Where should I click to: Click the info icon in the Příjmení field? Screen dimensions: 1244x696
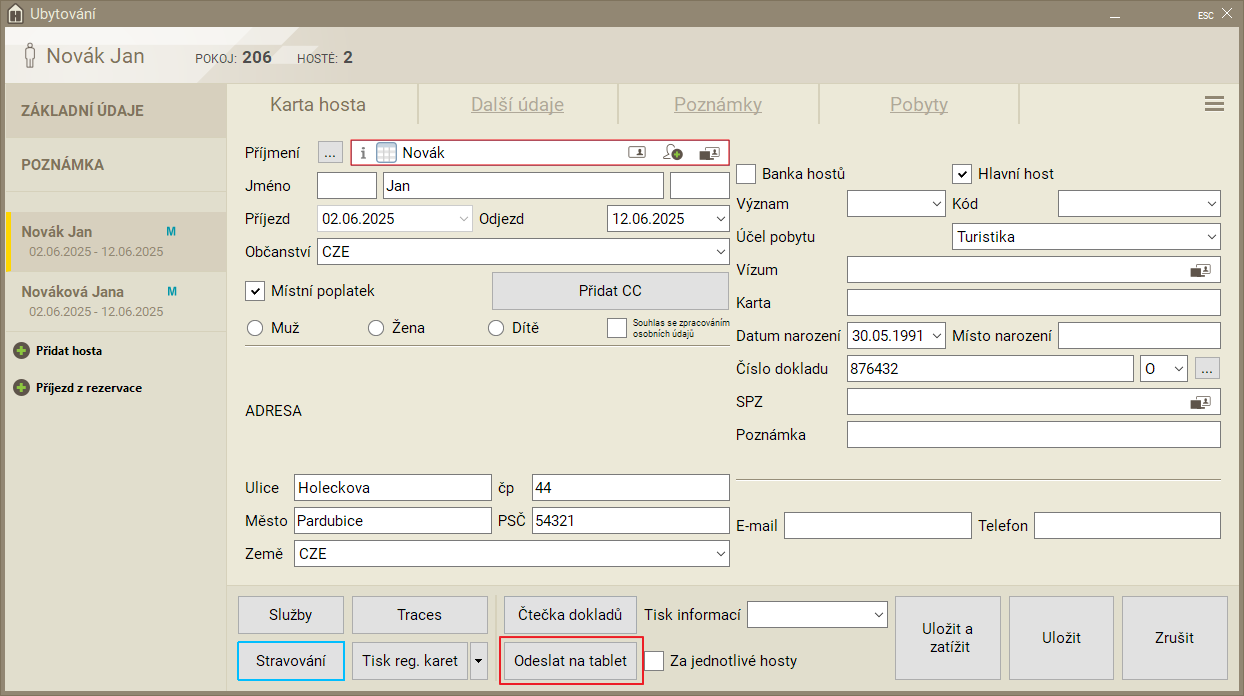pos(363,153)
